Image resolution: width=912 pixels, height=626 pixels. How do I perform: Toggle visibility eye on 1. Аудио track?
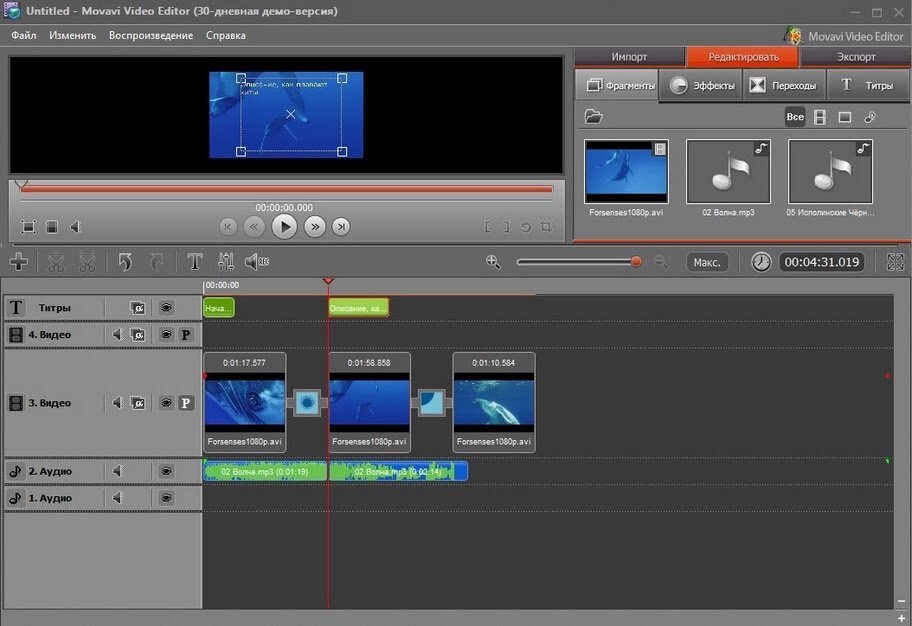[166, 498]
